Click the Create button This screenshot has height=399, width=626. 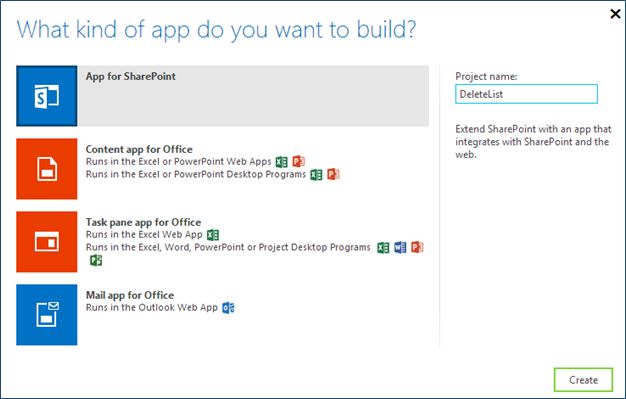pos(583,380)
